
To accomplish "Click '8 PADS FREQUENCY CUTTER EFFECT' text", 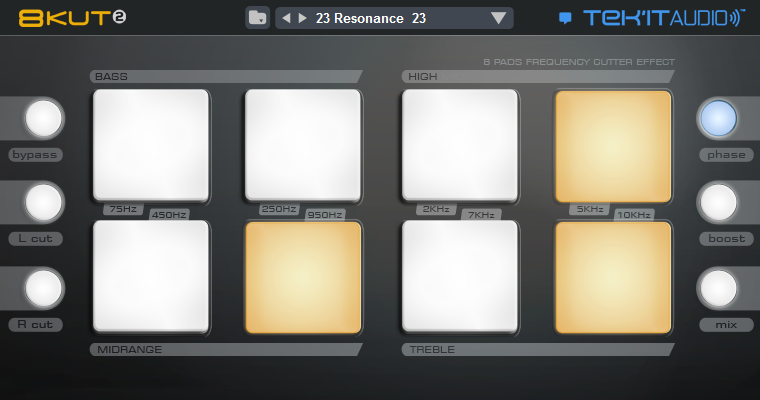I will pos(579,62).
